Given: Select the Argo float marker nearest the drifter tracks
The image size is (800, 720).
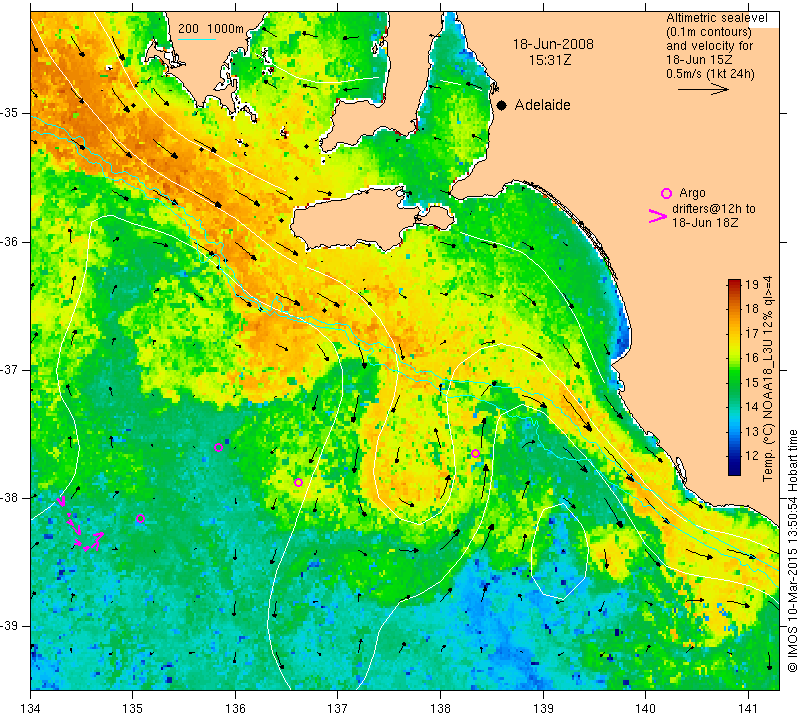Looking at the screenshot, I should tap(140, 518).
